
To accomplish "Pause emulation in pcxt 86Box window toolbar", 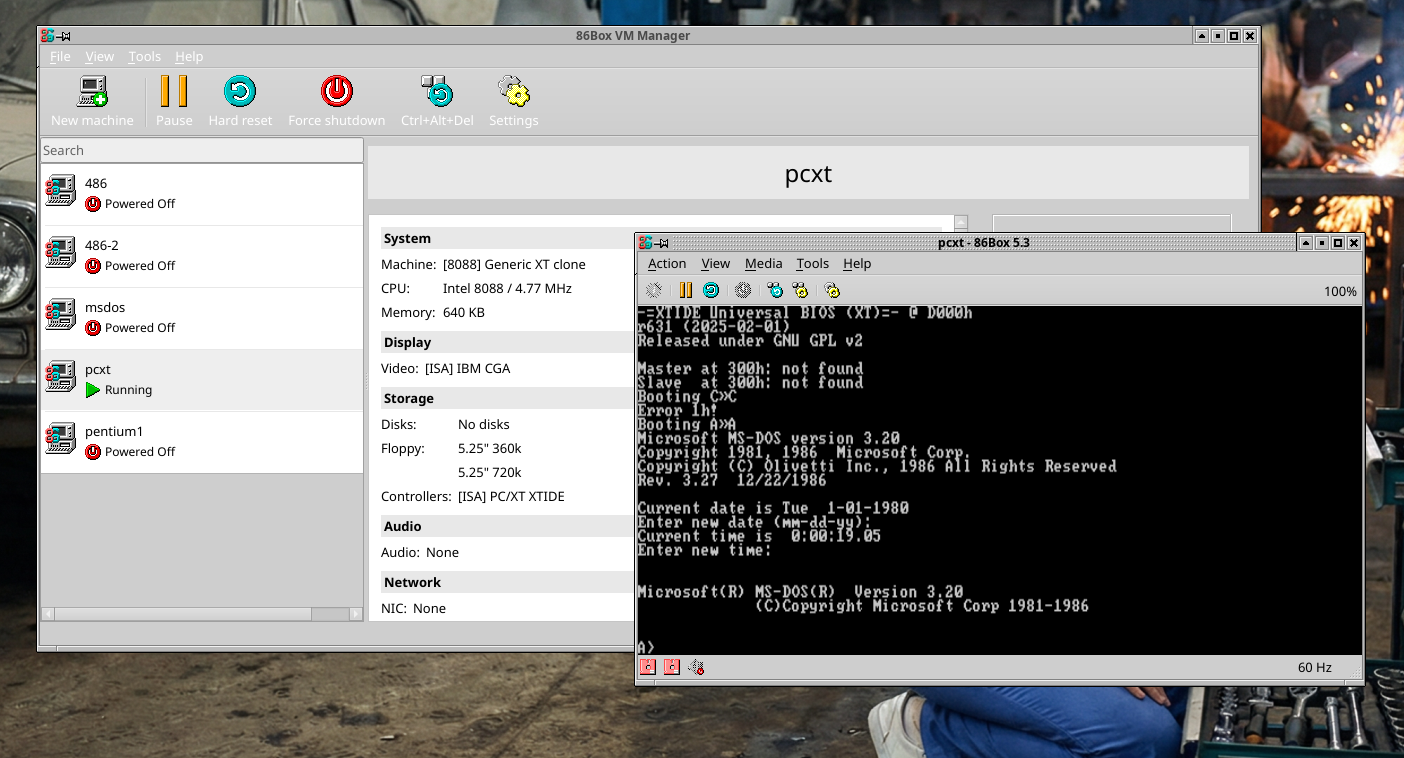I will coord(685,290).
